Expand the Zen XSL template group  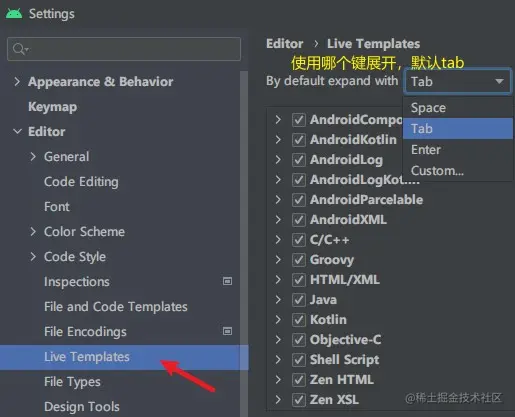point(278,399)
